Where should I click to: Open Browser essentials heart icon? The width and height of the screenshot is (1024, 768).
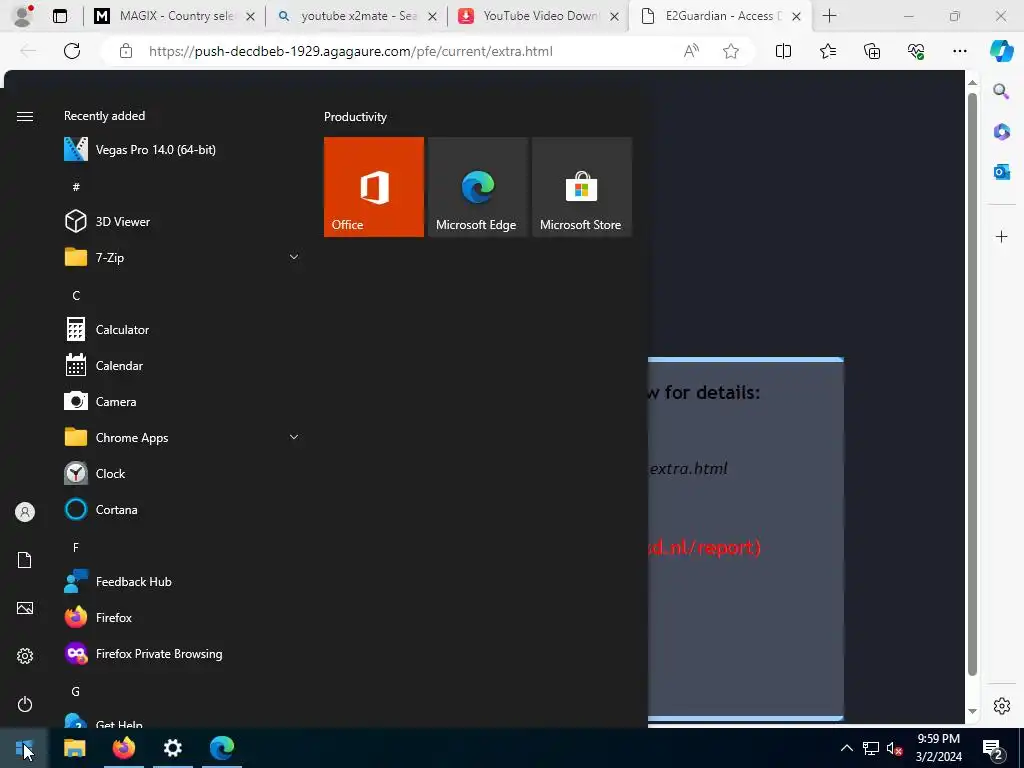pyautogui.click(x=916, y=51)
